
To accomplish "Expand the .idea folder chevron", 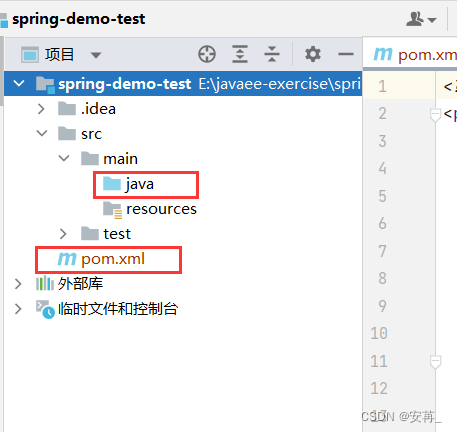I will coord(41,109).
